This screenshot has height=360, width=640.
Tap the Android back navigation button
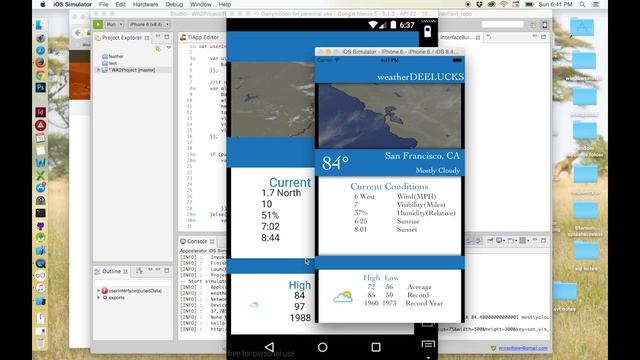[269, 347]
